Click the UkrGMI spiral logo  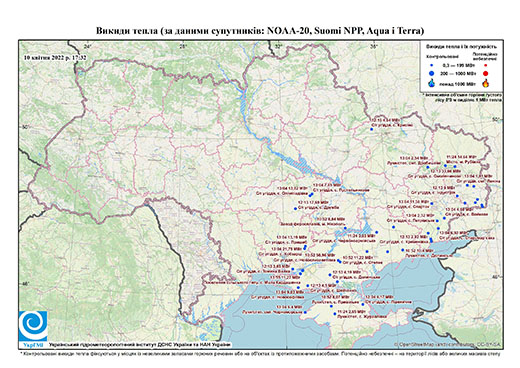point(33,327)
